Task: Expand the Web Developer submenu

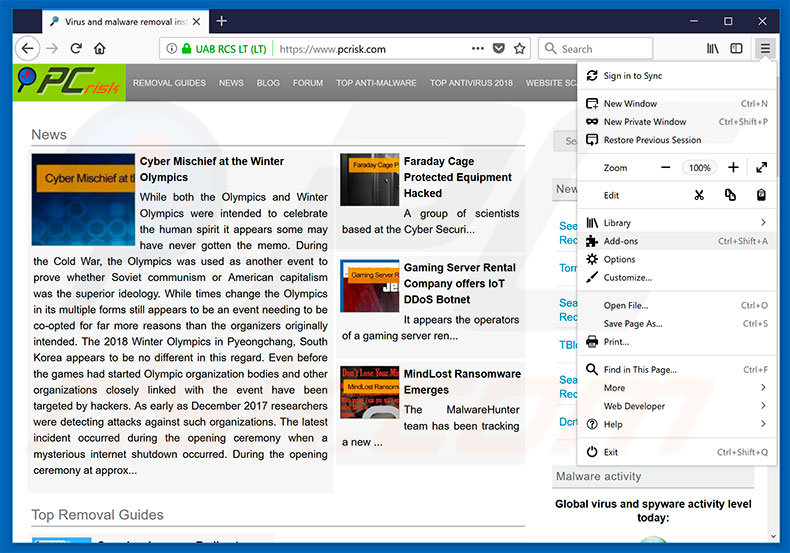Action: coord(763,406)
